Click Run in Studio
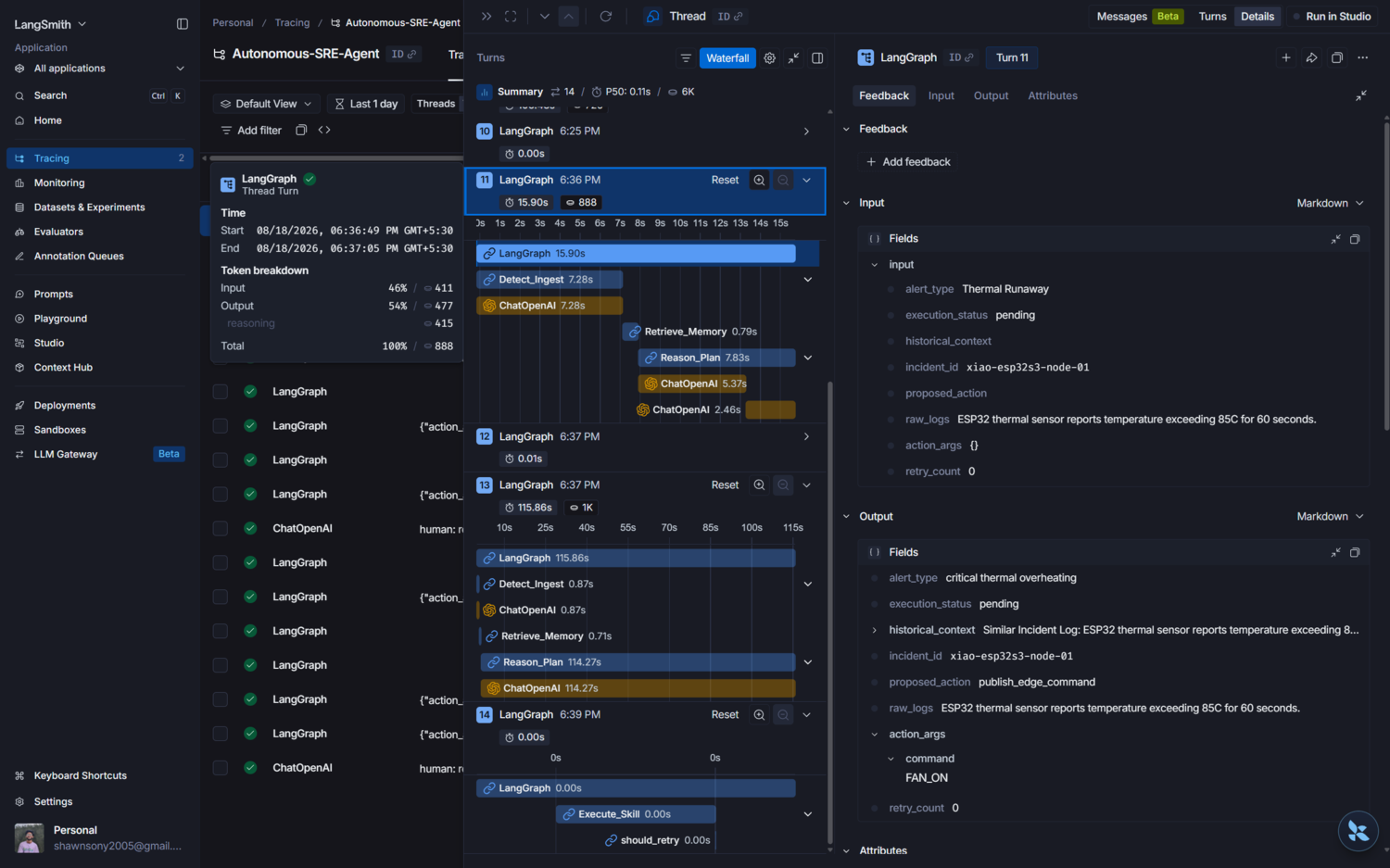 (1332, 17)
